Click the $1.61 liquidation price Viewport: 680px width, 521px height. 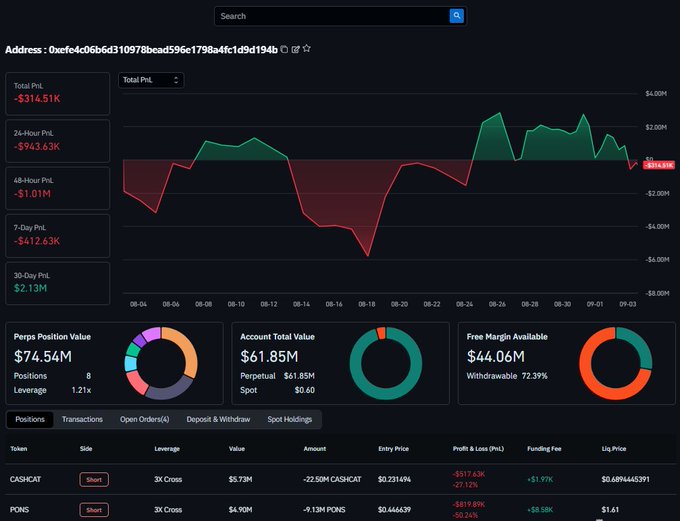tap(610, 510)
